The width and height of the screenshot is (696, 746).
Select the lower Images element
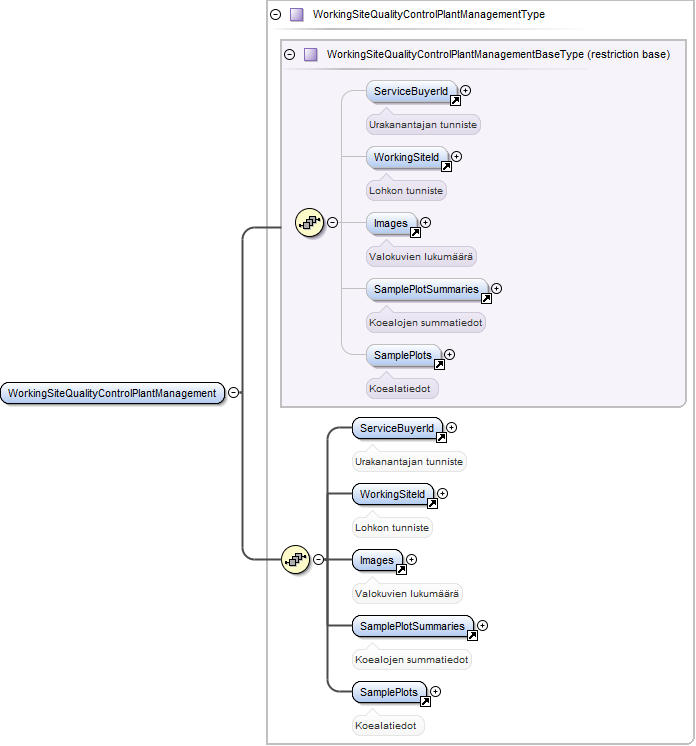377,560
